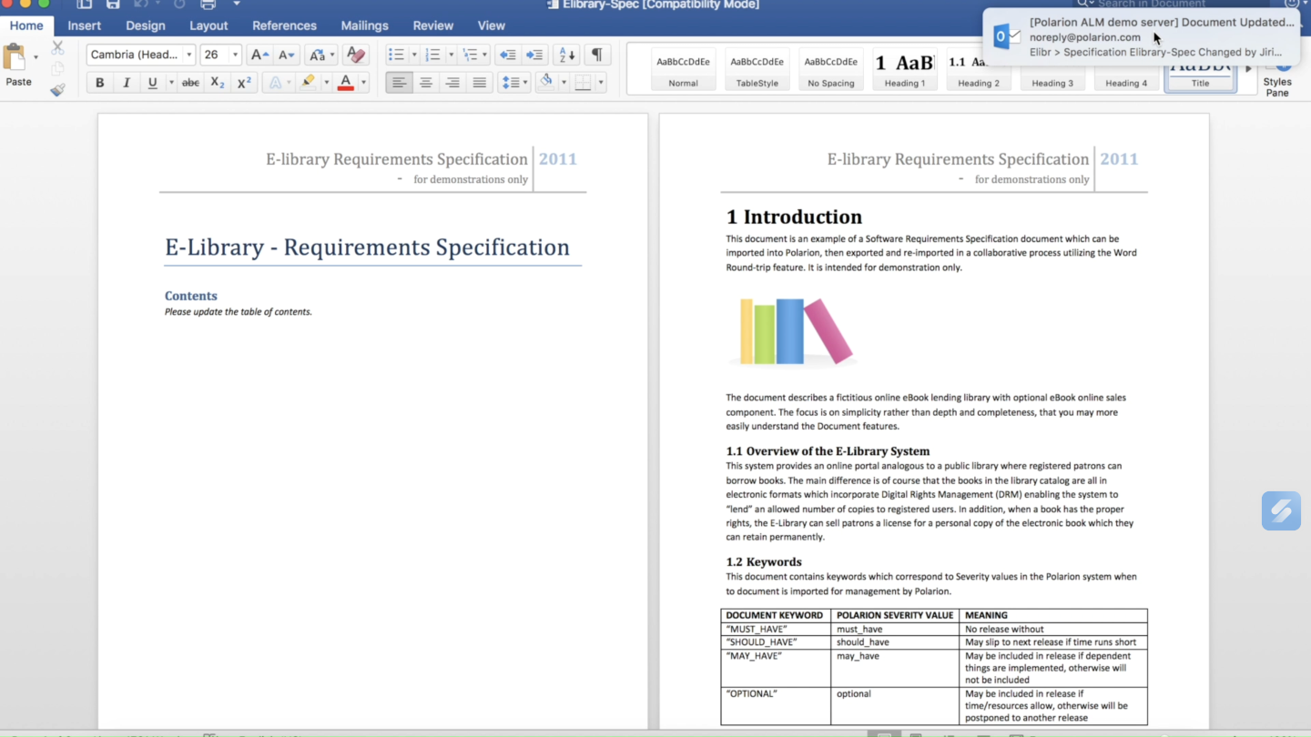1311x737 pixels.
Task: Toggle paragraph marks display
Action: pos(597,55)
